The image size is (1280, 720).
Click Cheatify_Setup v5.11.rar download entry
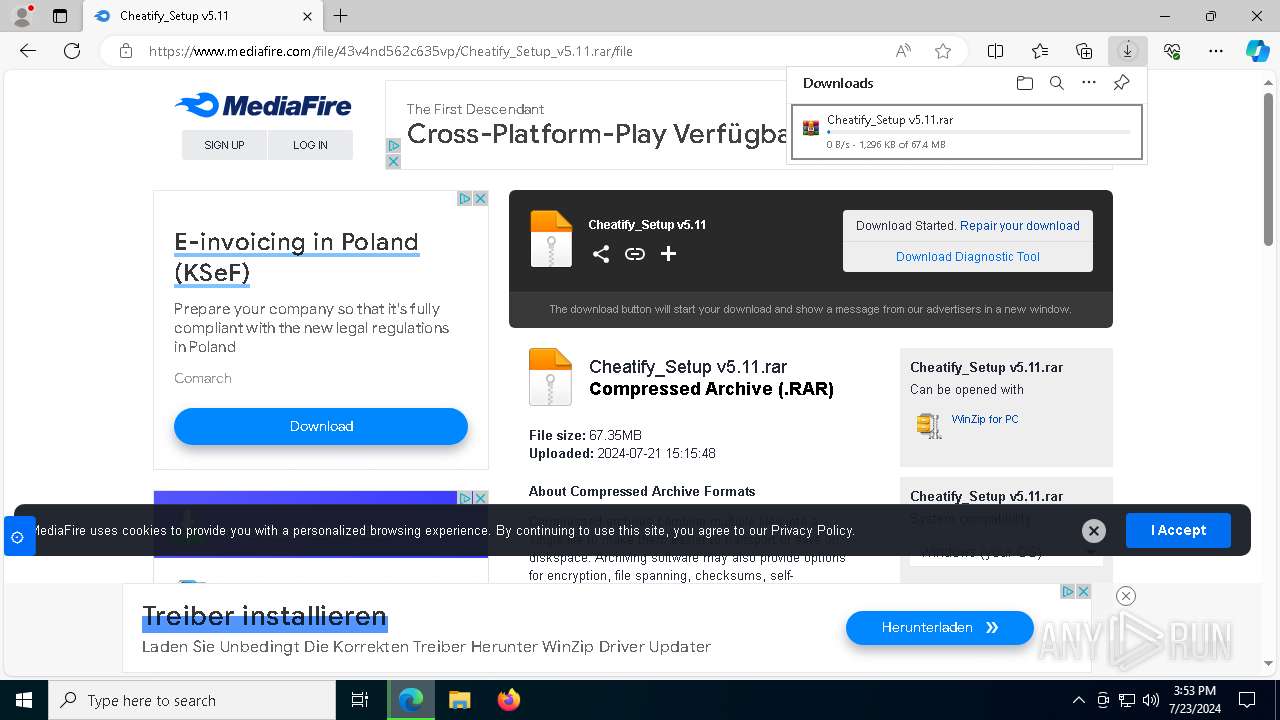(x=966, y=132)
